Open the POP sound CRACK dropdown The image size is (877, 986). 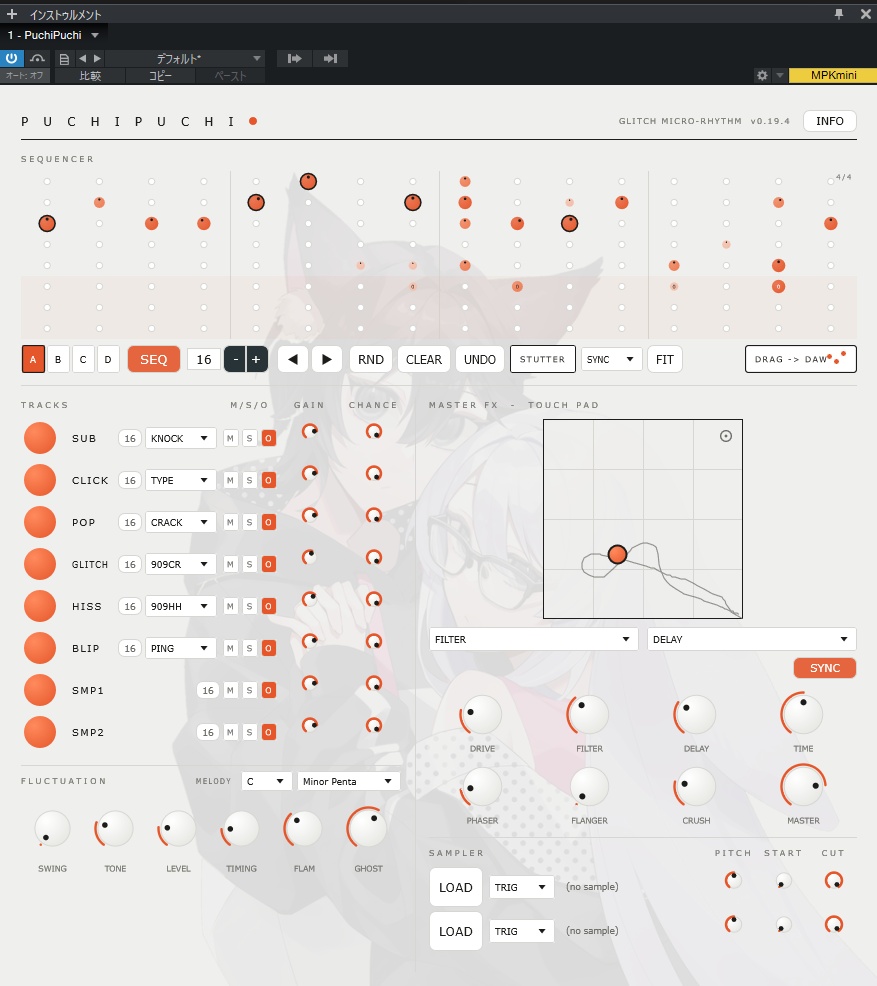pyautogui.click(x=180, y=523)
